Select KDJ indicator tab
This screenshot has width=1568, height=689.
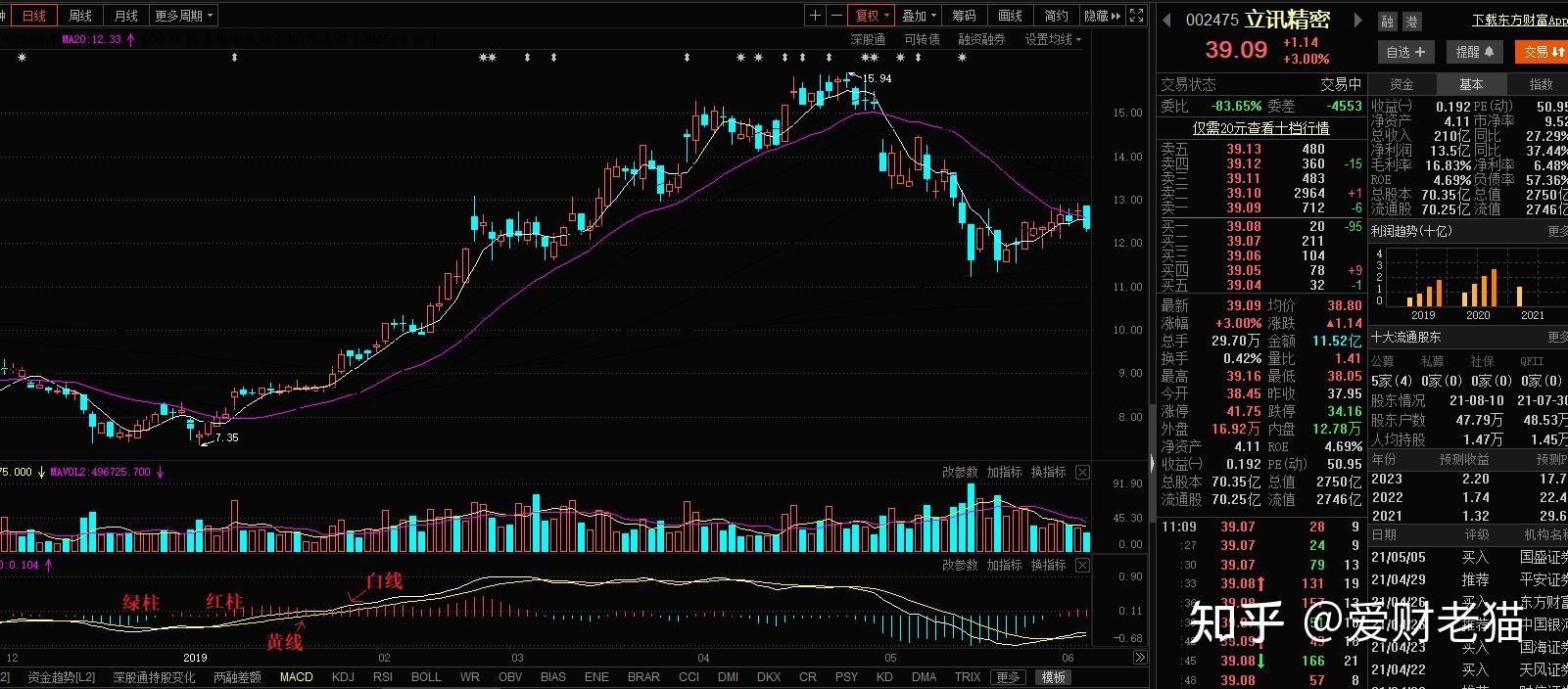click(343, 677)
